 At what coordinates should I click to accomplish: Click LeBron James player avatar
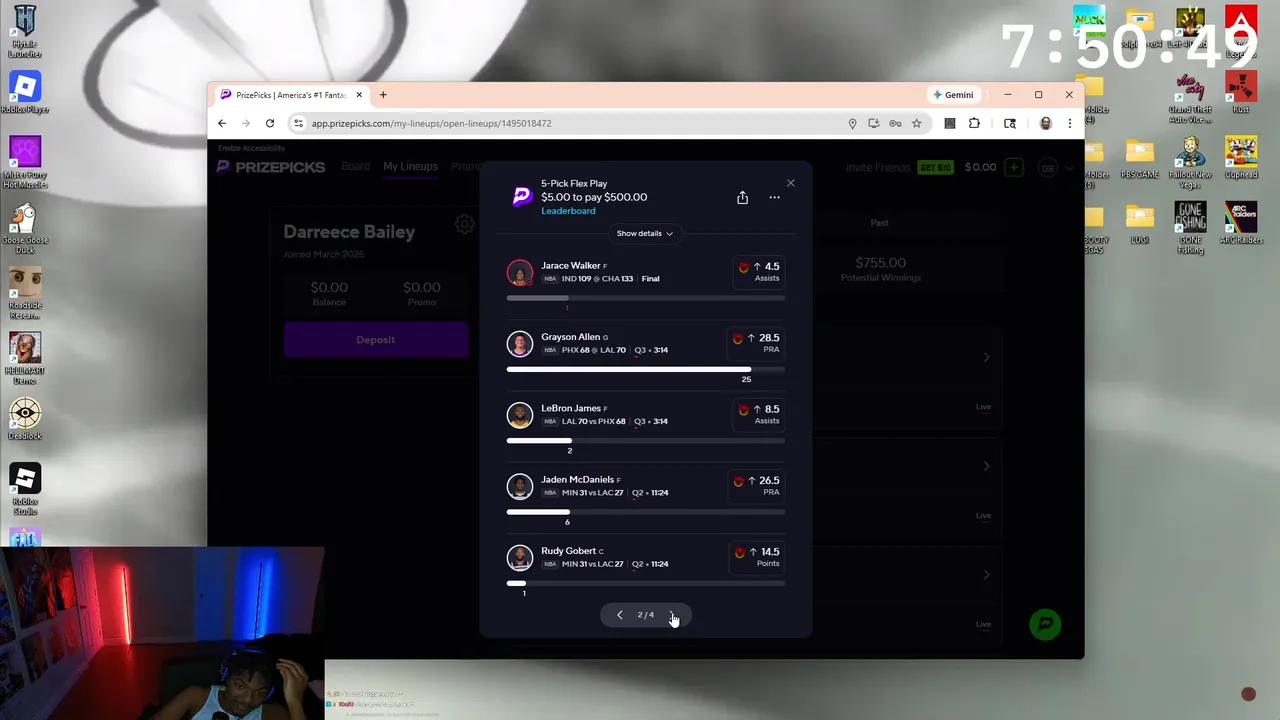[520, 415]
